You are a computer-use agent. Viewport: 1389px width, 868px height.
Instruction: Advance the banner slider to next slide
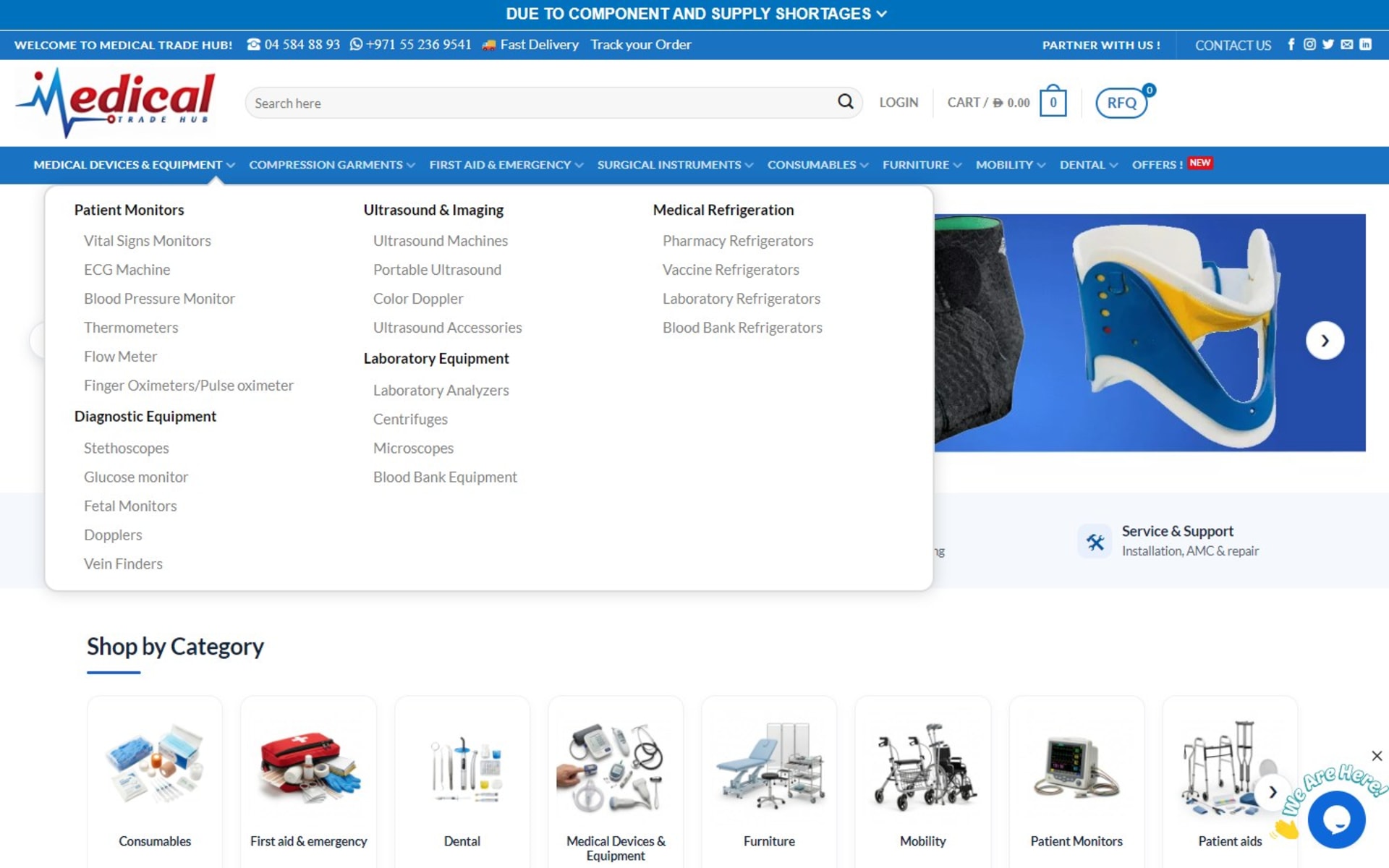[x=1325, y=340]
